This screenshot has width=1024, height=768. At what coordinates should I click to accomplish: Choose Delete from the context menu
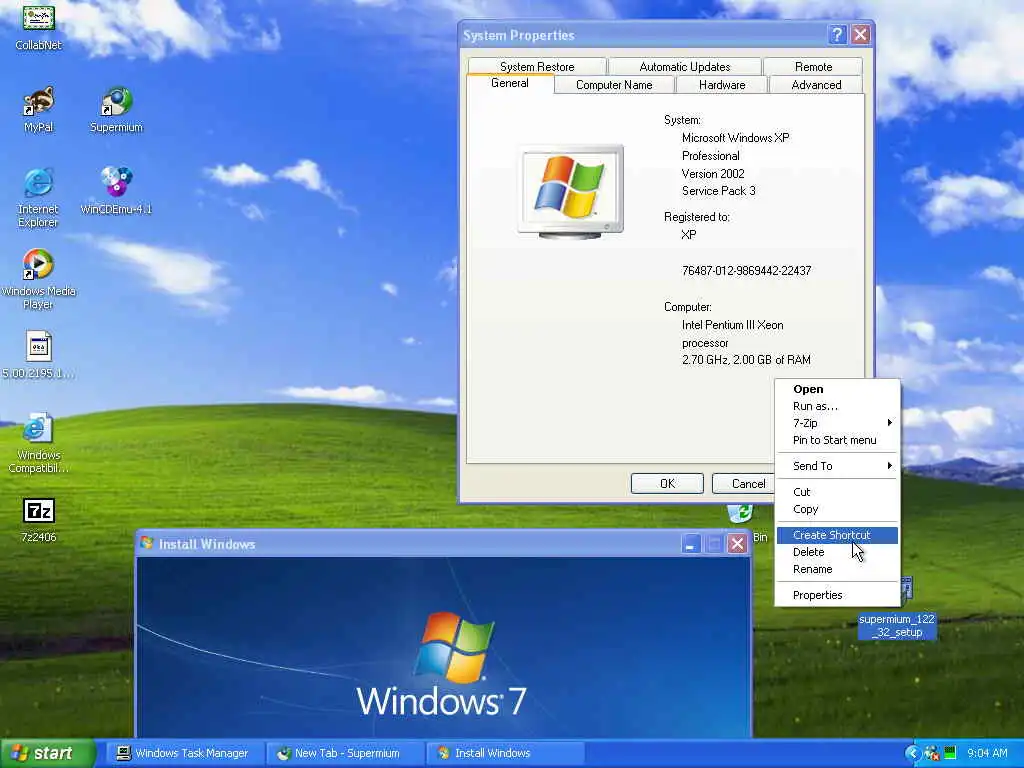(x=837, y=552)
